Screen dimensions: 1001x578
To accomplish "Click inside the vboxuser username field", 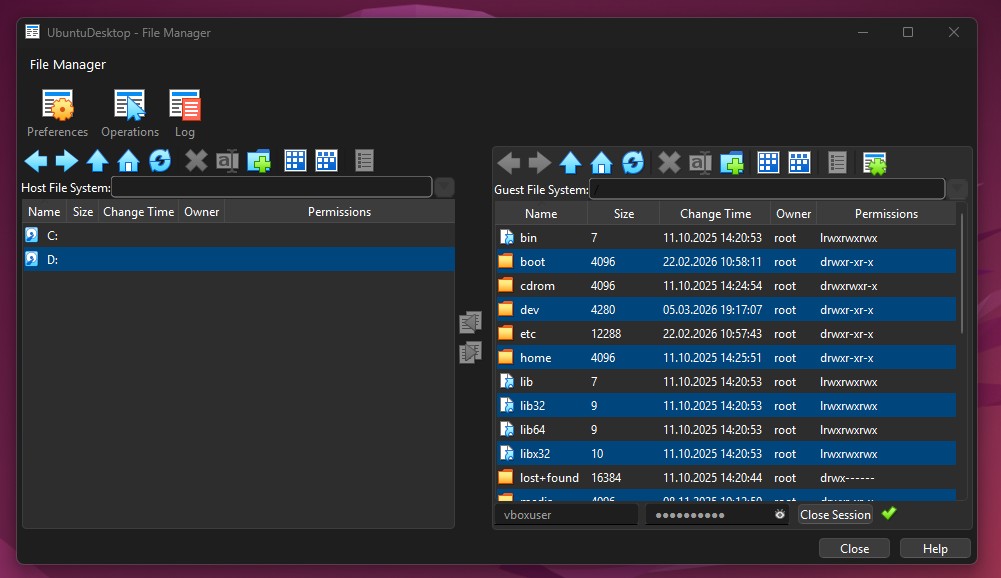I will coord(565,514).
